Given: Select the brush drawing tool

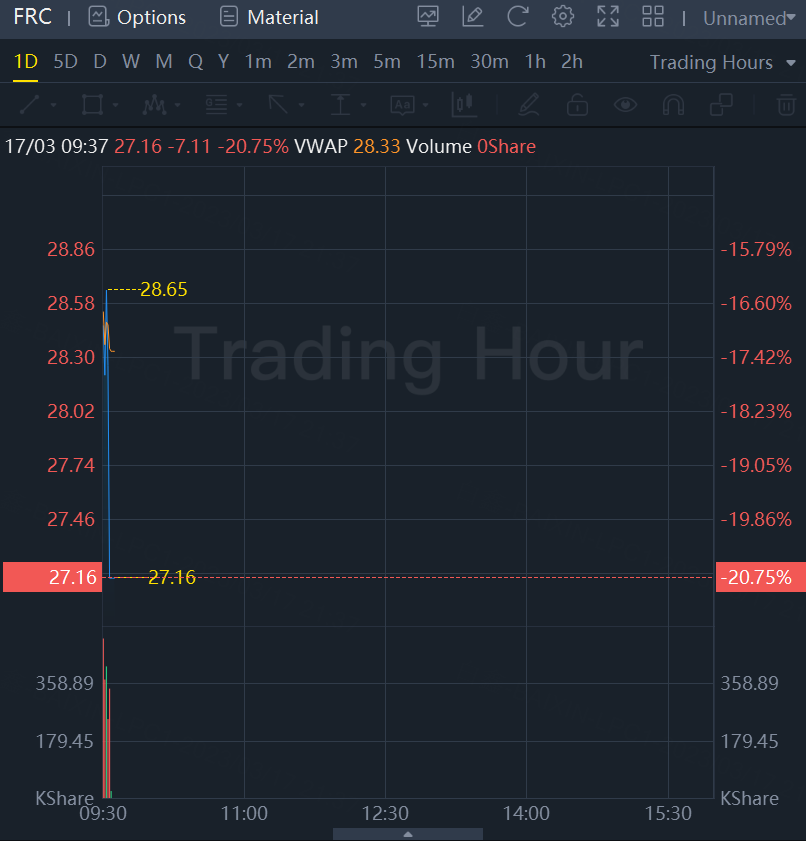Looking at the screenshot, I should (x=530, y=105).
